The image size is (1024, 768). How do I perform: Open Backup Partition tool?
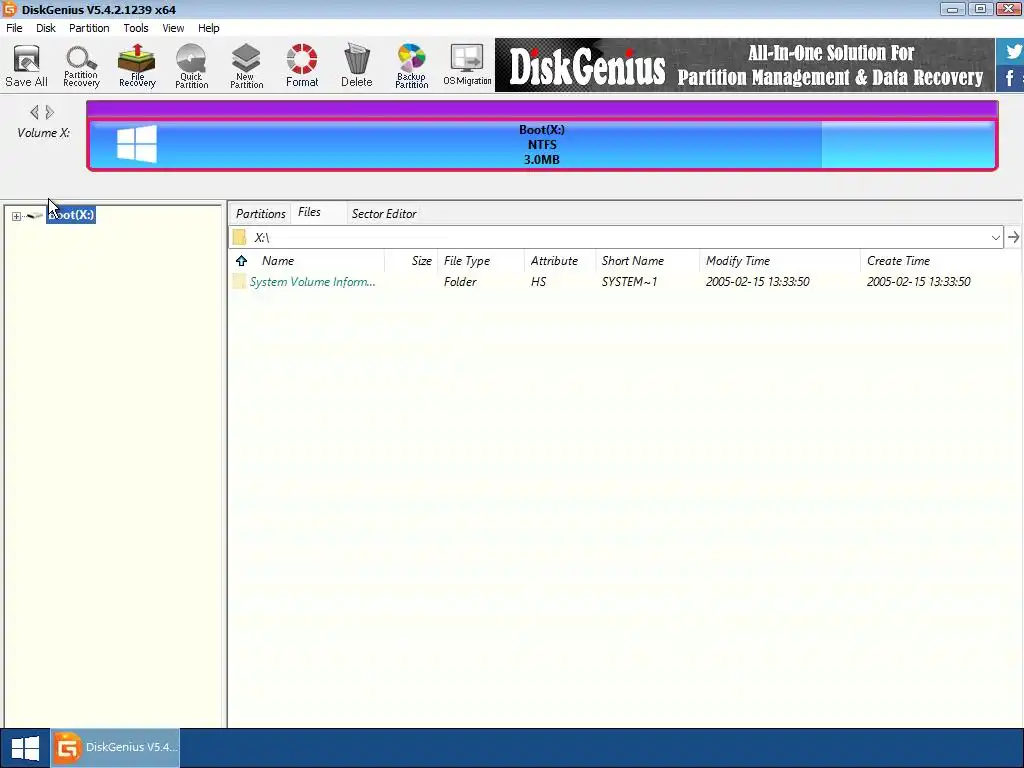coord(411,65)
